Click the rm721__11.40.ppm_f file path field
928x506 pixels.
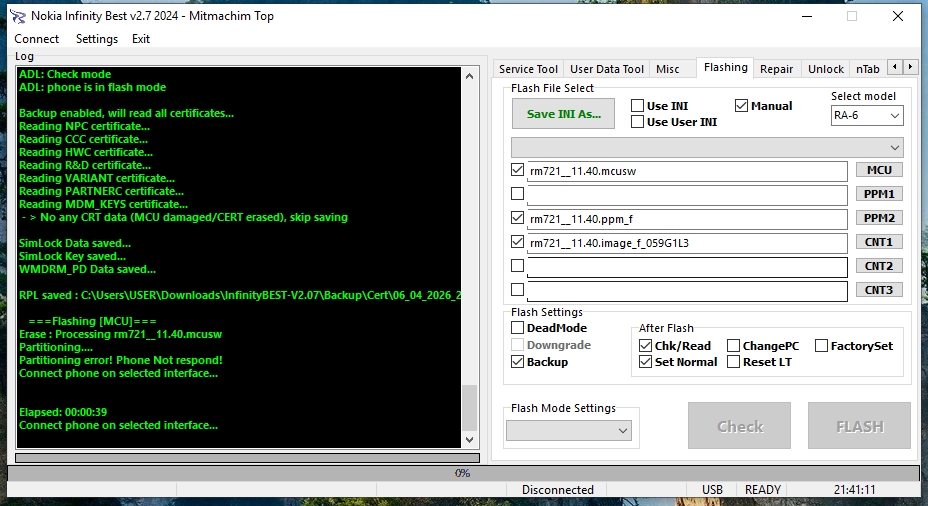(x=686, y=218)
